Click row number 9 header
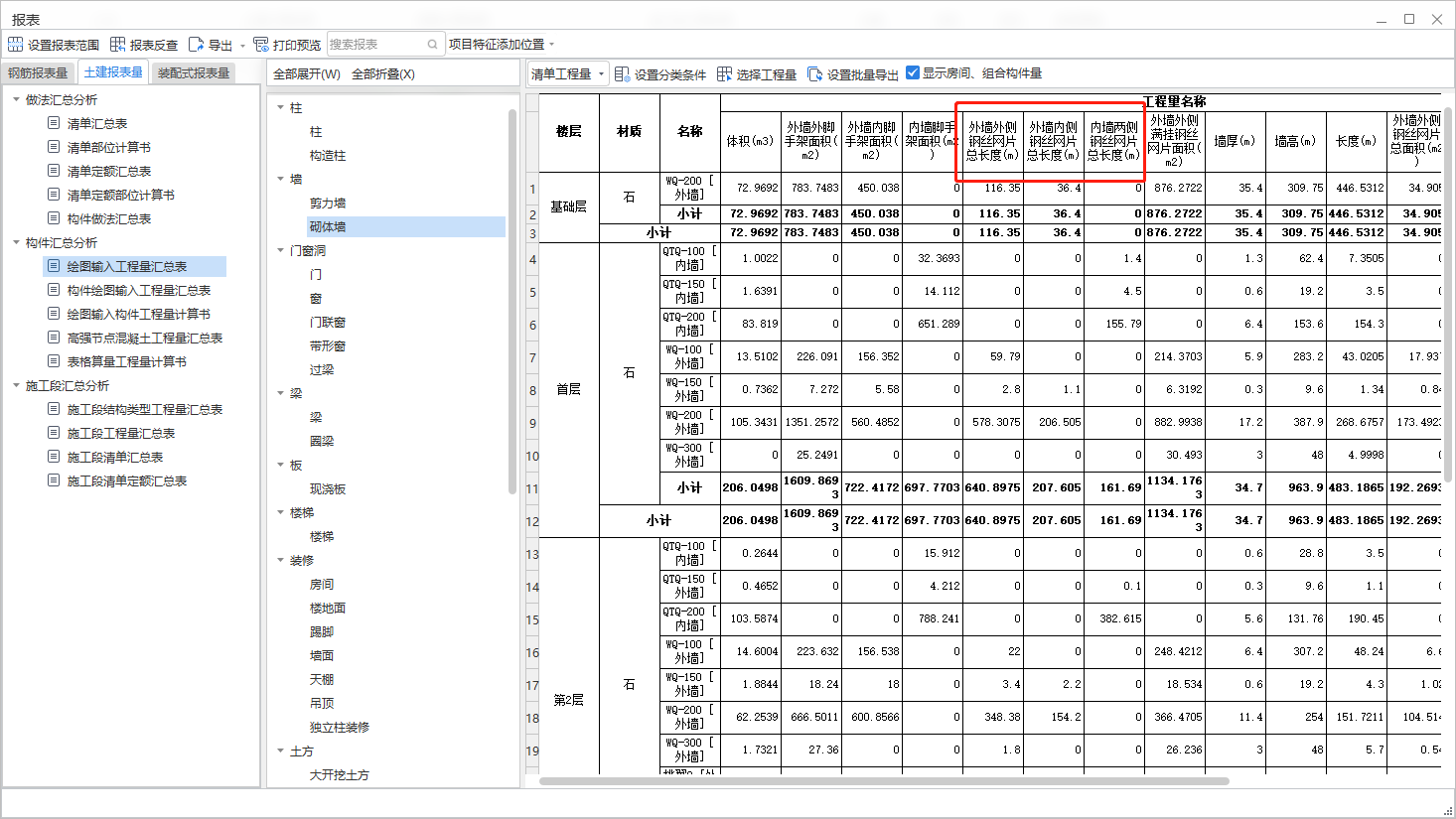This screenshot has height=819, width=1456. [532, 423]
